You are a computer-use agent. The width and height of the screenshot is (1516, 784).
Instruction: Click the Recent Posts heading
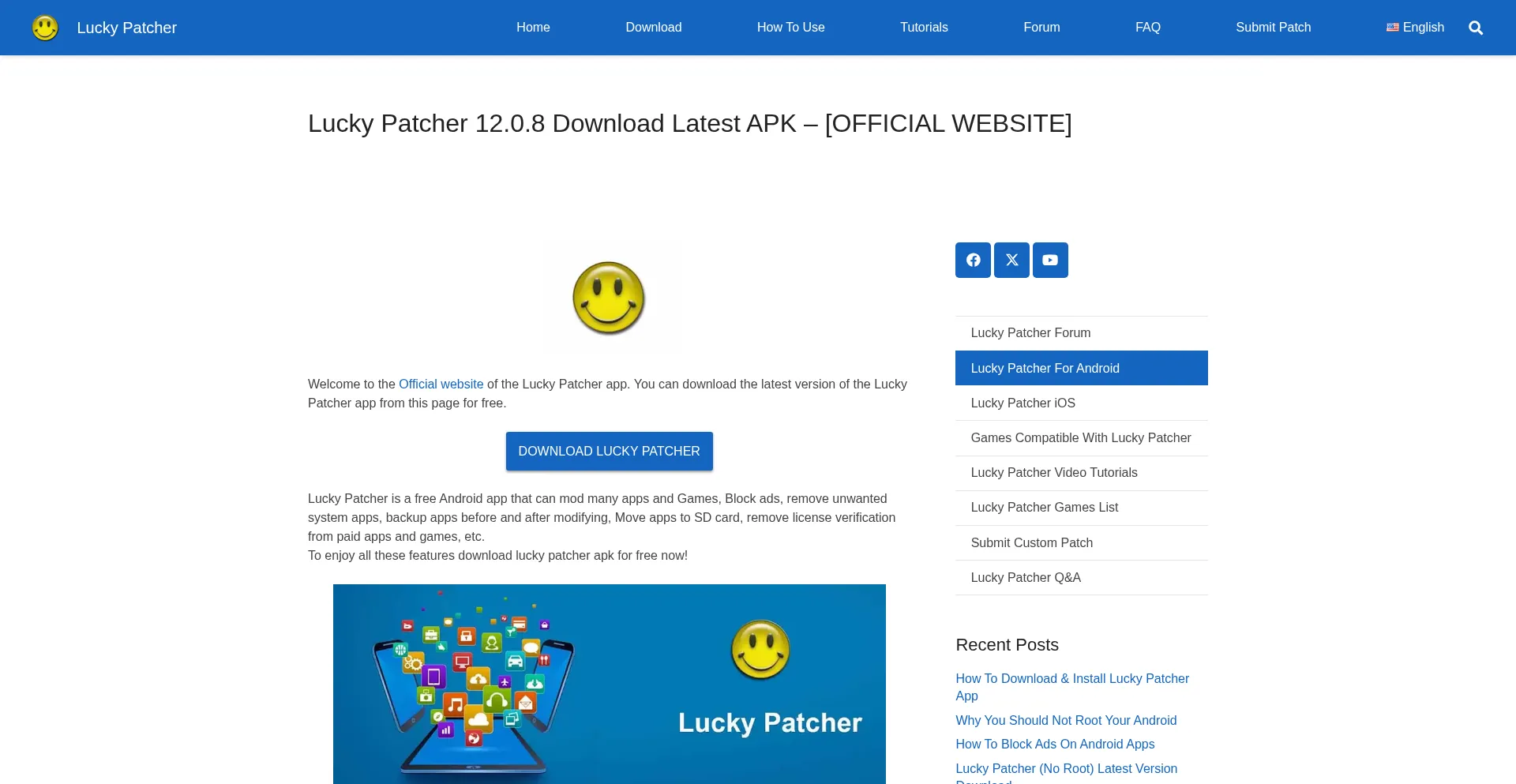pyautogui.click(x=1007, y=645)
